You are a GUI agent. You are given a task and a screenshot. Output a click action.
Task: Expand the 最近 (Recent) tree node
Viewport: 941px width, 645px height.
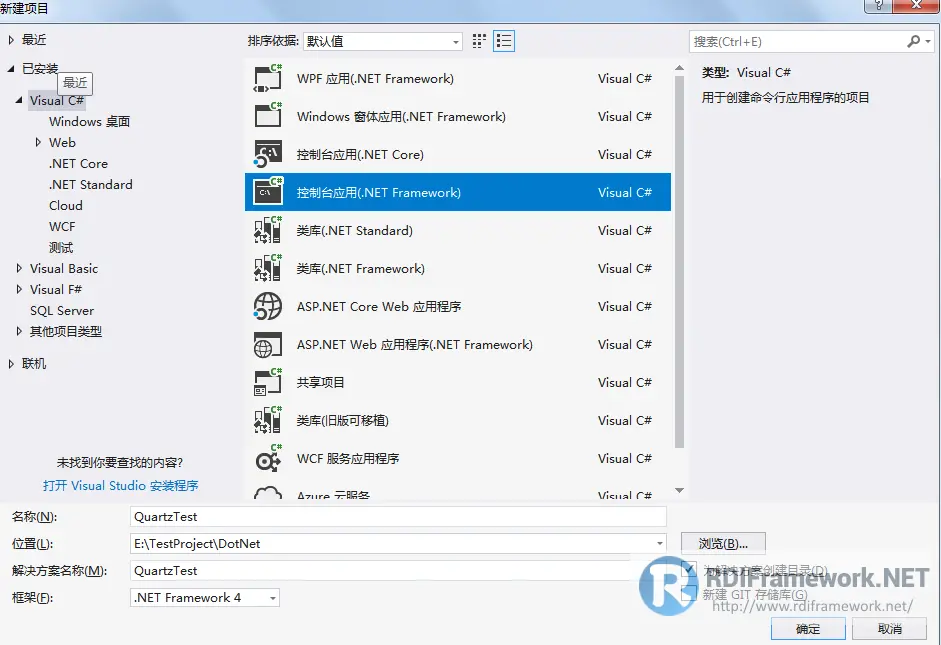[11, 40]
